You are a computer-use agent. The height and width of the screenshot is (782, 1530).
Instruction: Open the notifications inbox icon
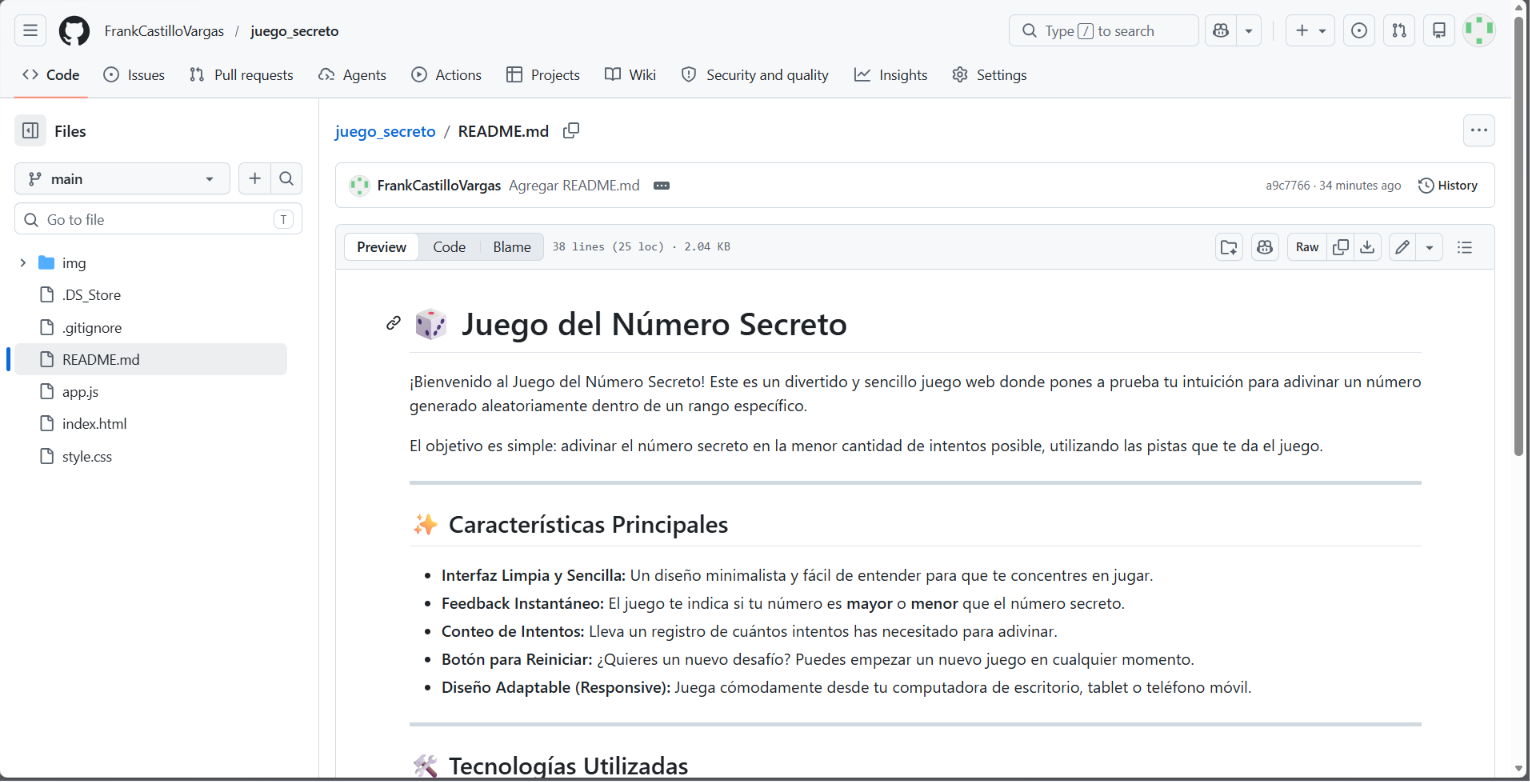(1439, 31)
